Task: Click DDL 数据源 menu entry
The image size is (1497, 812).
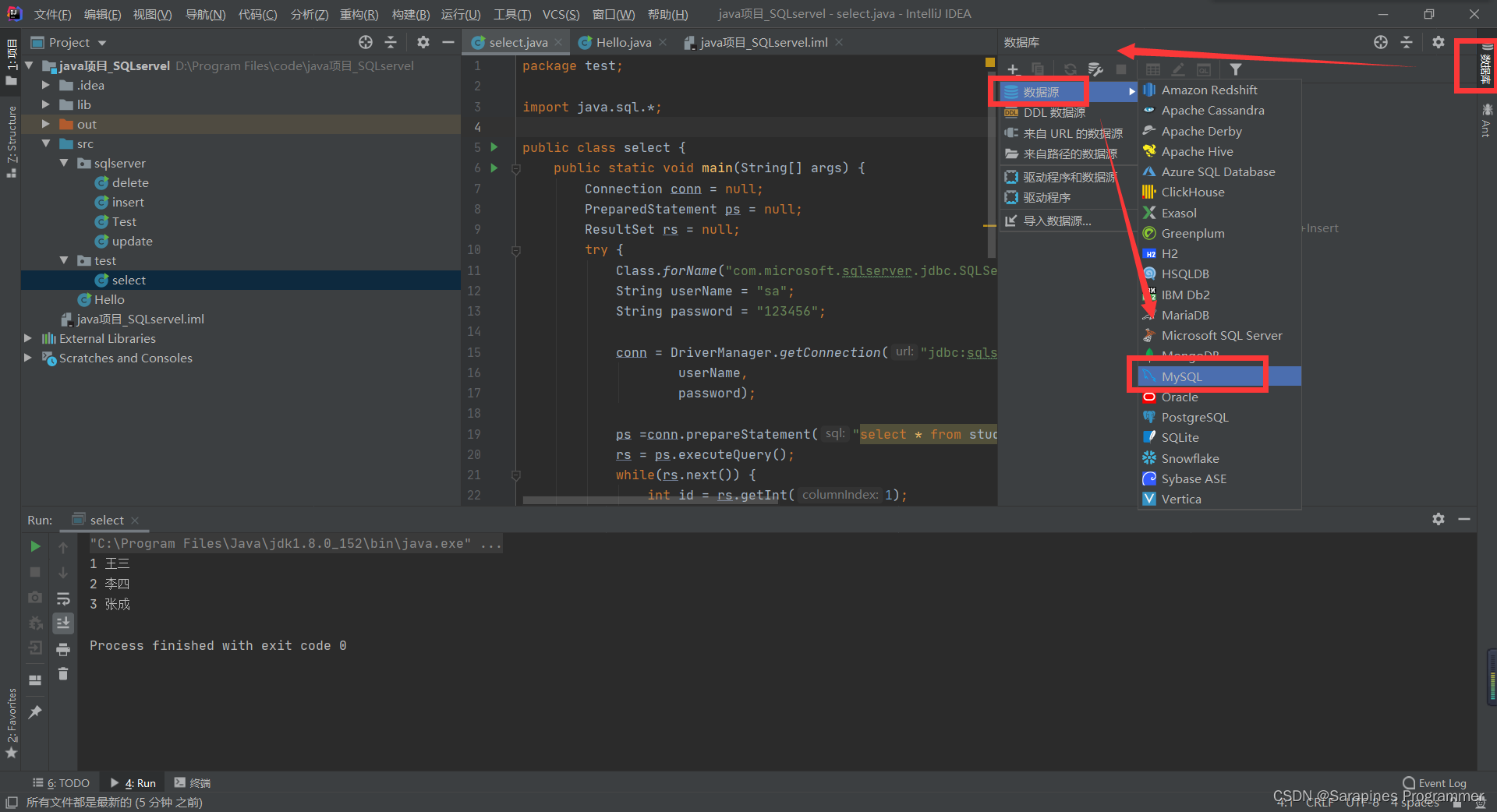Action: click(x=1067, y=112)
